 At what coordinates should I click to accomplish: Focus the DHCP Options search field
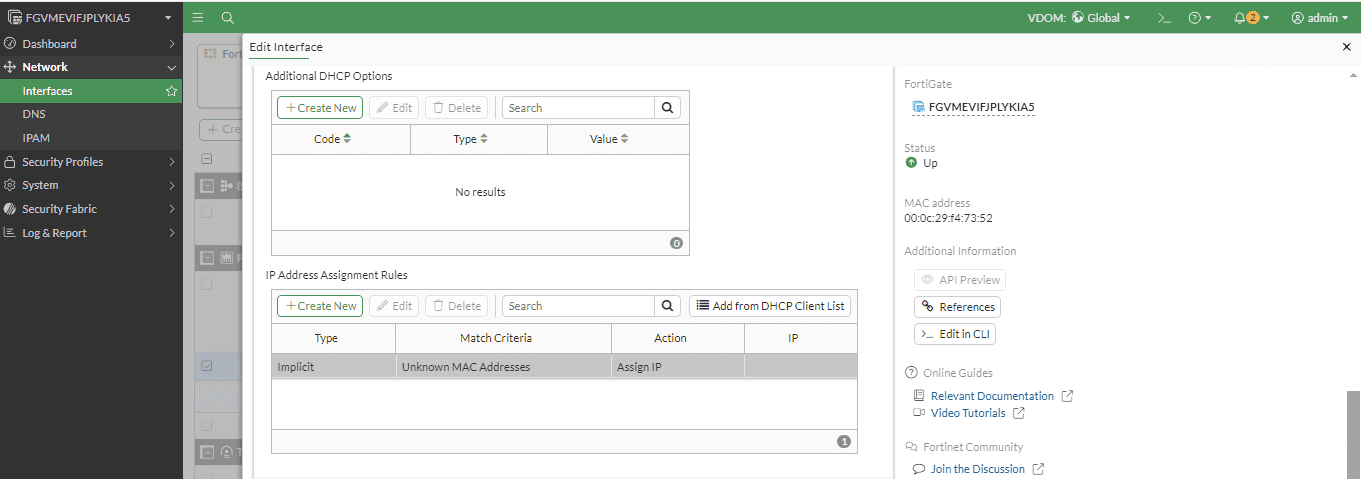(578, 108)
